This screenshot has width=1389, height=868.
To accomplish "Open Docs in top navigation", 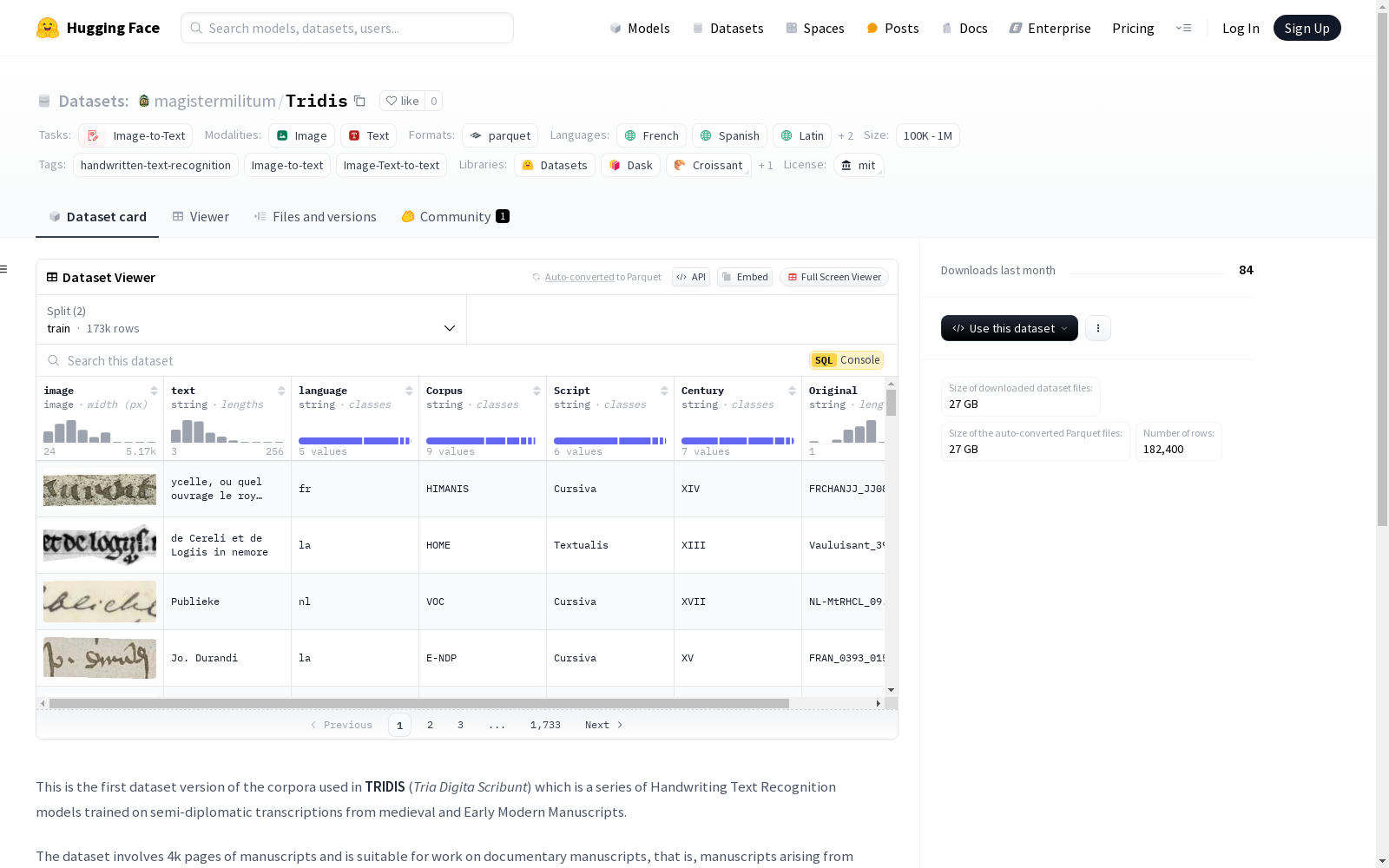I will (x=964, y=28).
